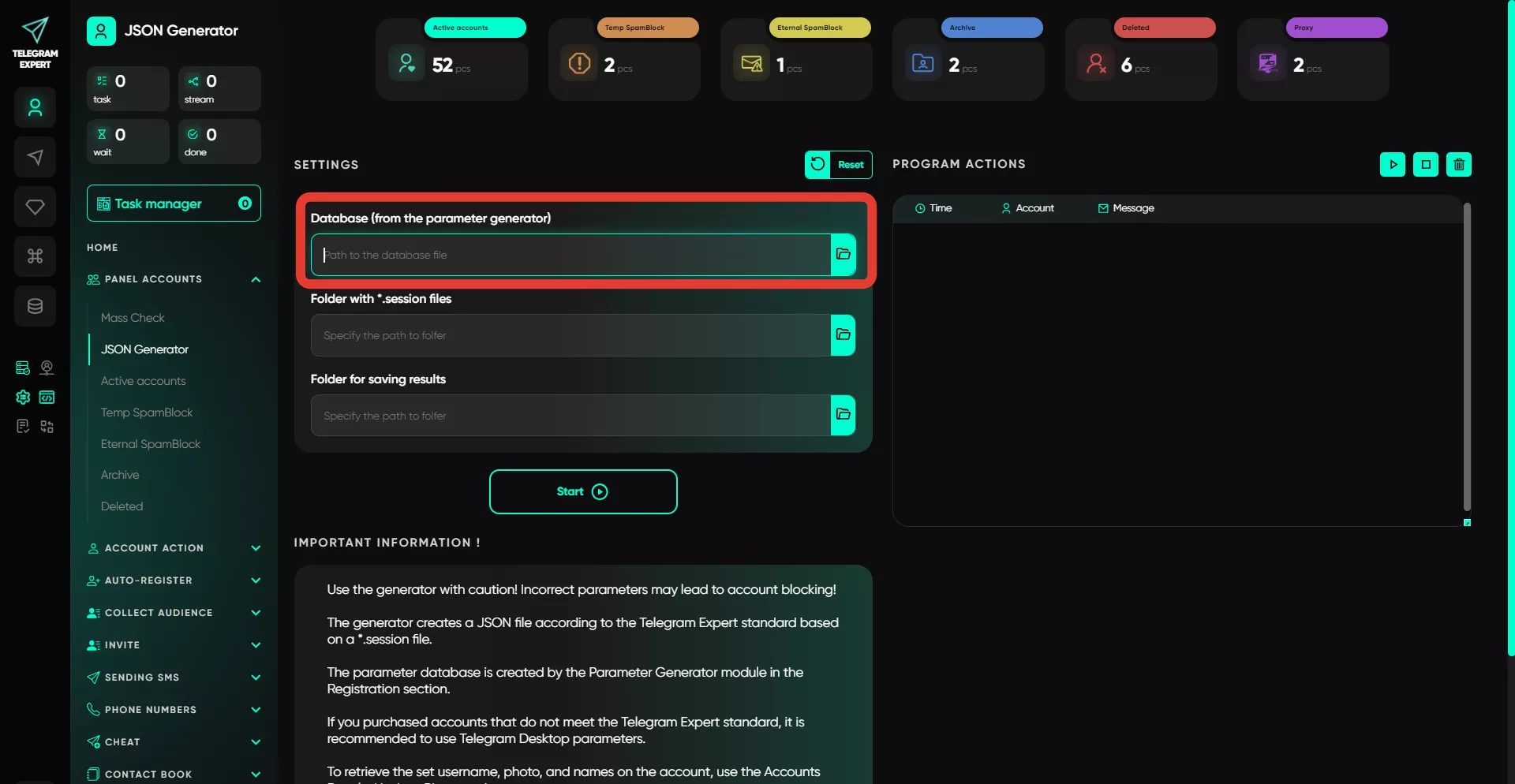The width and height of the screenshot is (1515, 784).
Task: Browse for session files folder
Action: [x=843, y=335]
